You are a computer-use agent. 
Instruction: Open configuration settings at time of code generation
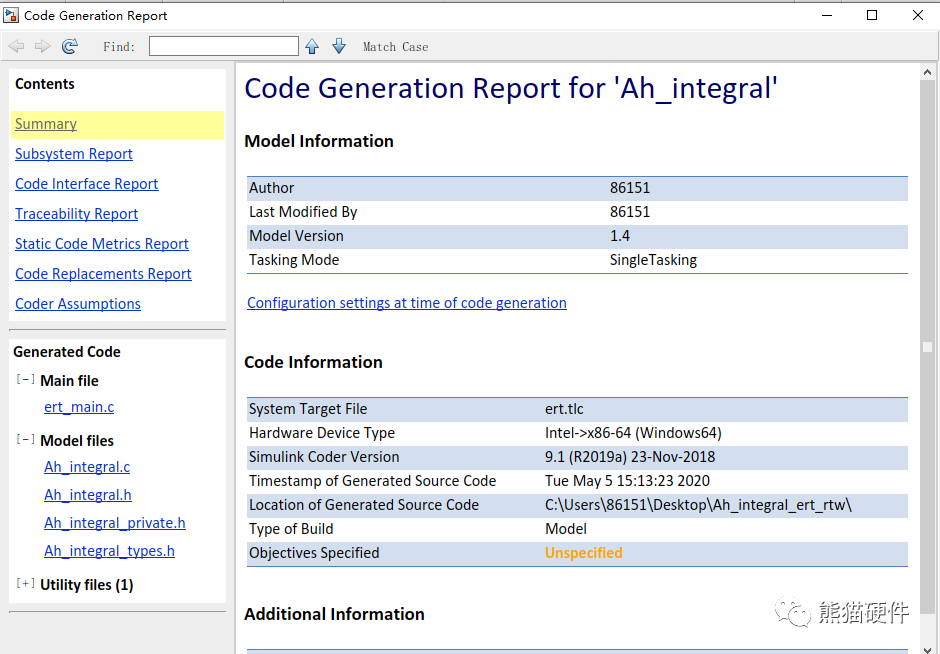(407, 303)
